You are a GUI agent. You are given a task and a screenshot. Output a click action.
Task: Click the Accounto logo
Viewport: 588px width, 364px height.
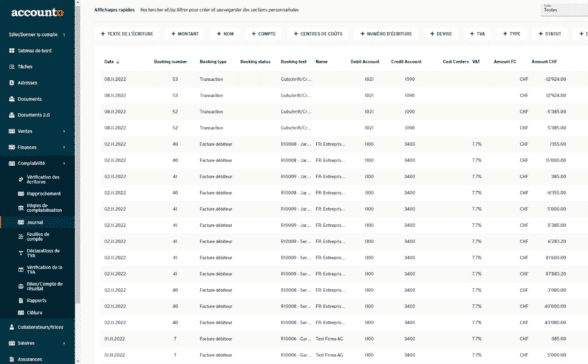point(38,12)
